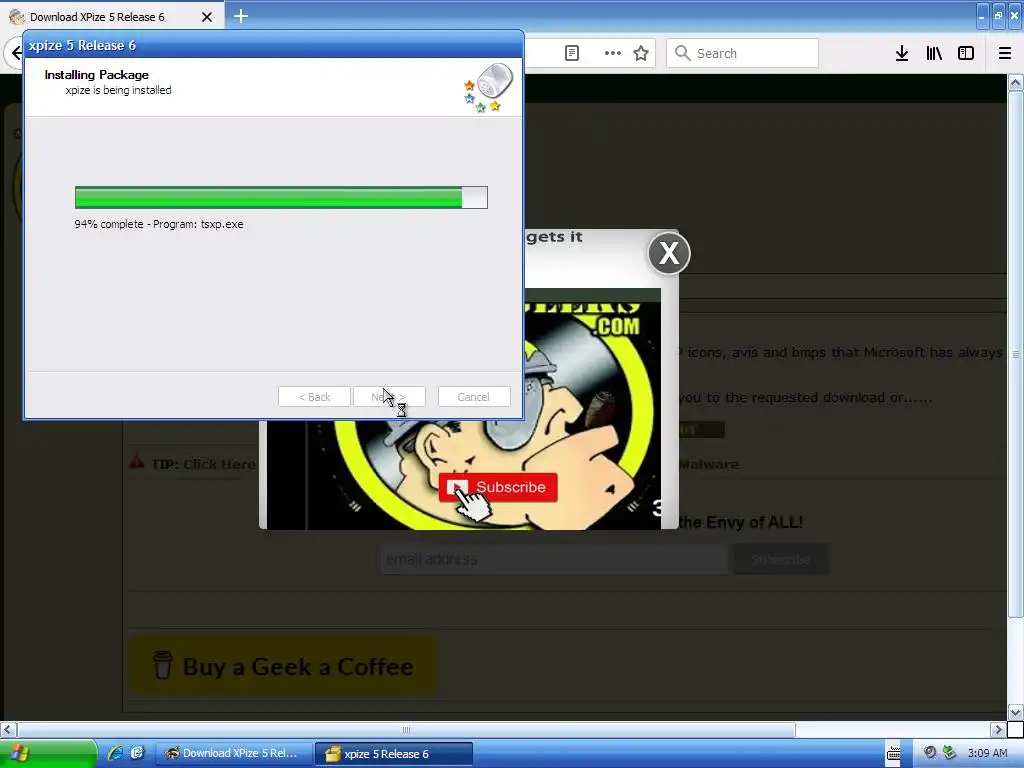
Task: Click the installer green progress bar
Action: point(281,197)
